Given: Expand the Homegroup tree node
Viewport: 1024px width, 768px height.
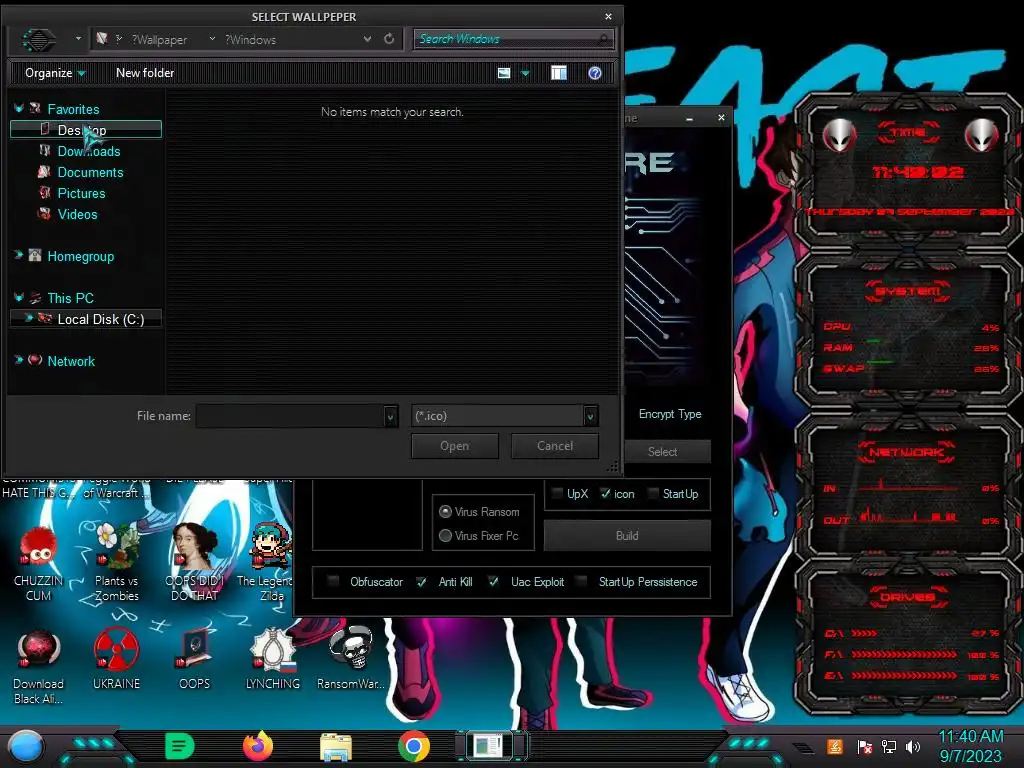Looking at the screenshot, I should [x=18, y=255].
